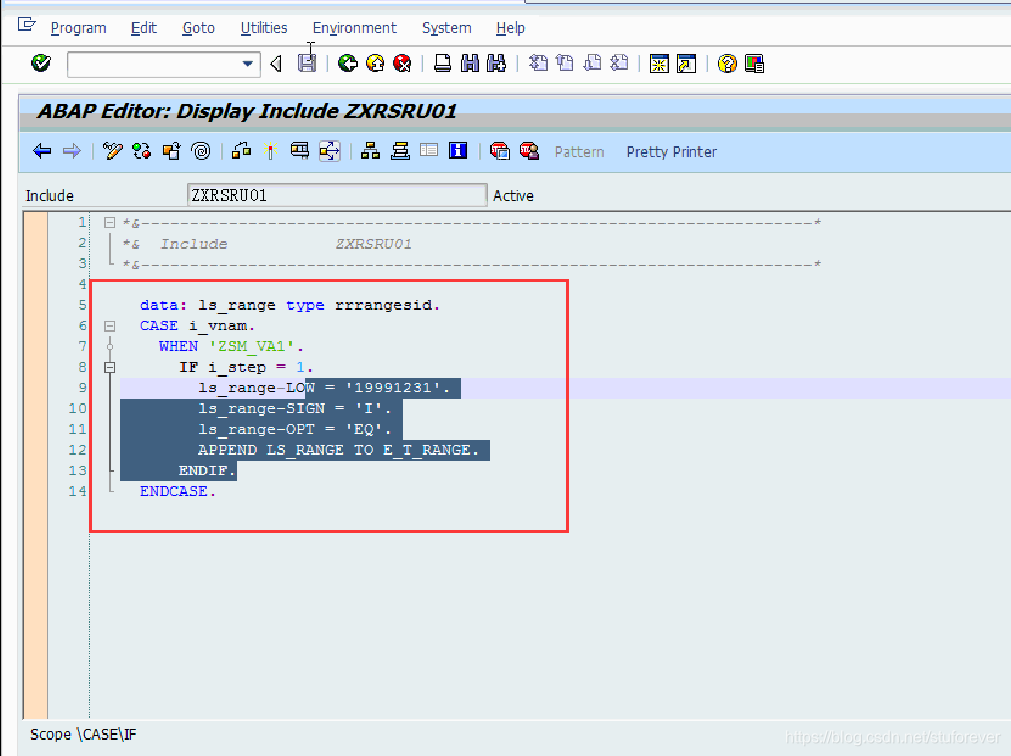This screenshot has width=1011, height=756.
Task: Click the 'ENDCASE.' code line
Action: point(178,491)
